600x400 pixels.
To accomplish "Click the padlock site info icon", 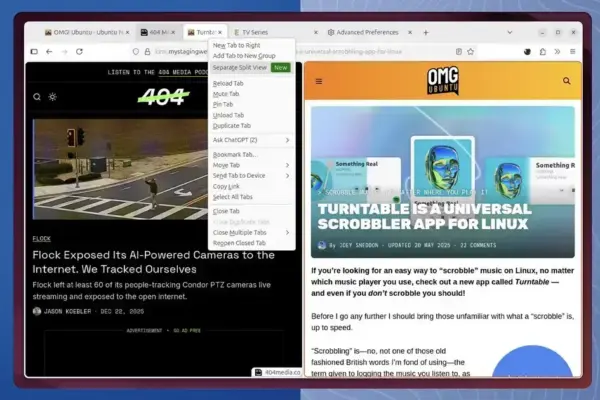I will click(x=147, y=51).
